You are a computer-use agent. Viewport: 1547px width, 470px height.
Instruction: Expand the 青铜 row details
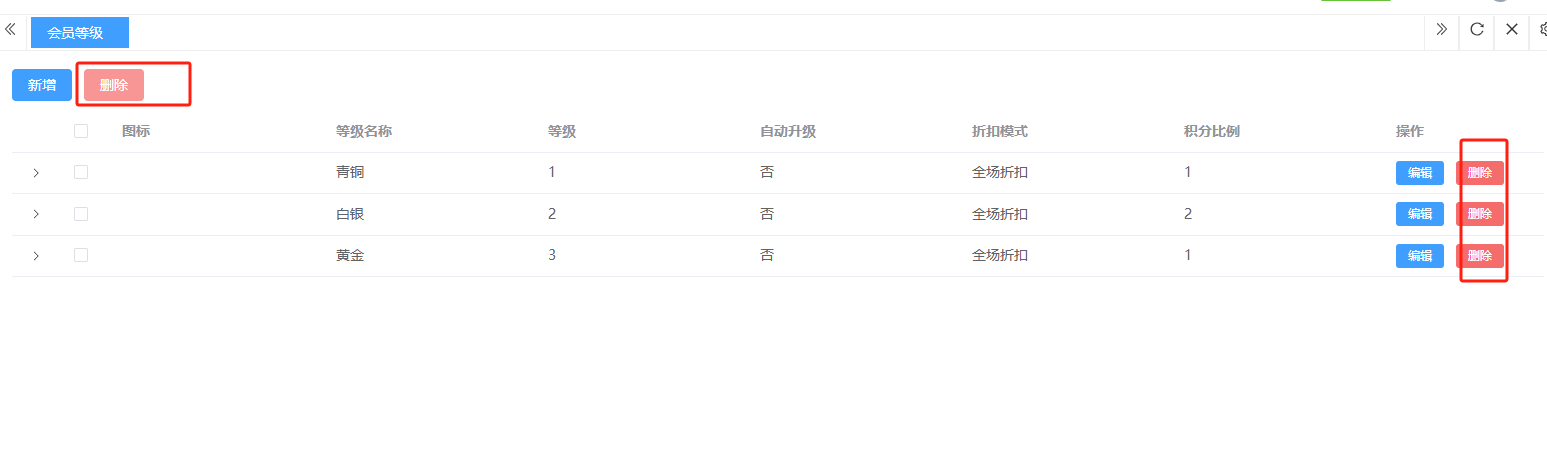pyautogui.click(x=36, y=173)
